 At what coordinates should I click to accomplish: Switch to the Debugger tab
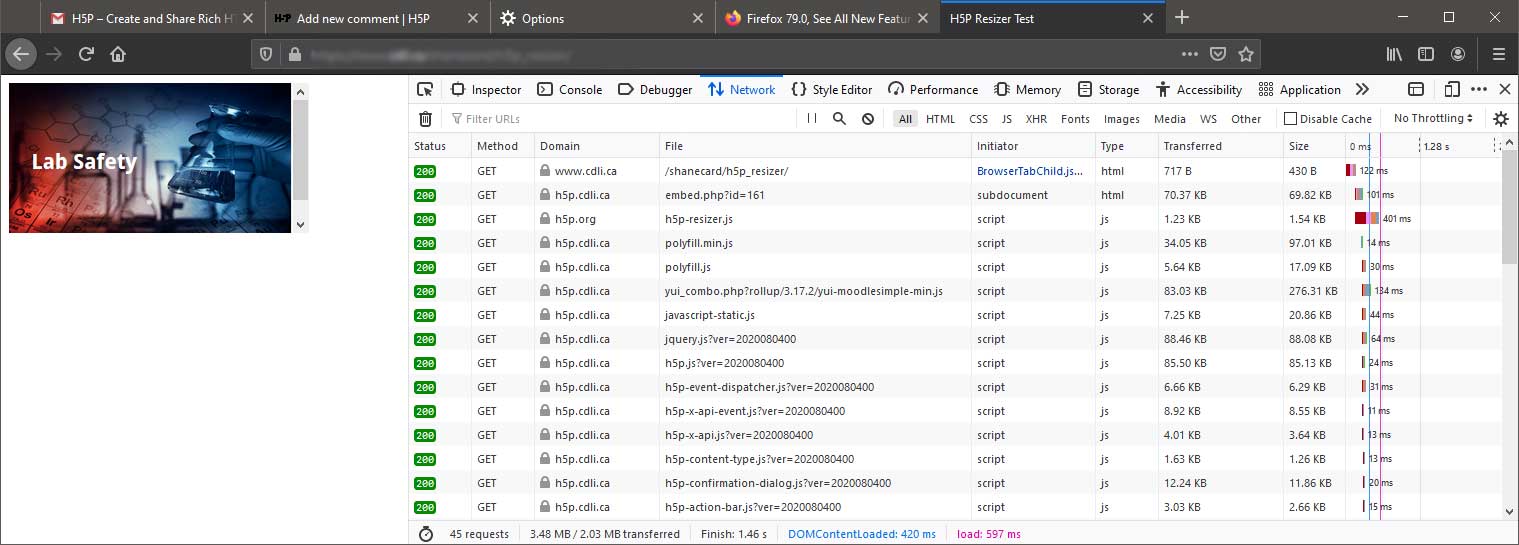[655, 89]
